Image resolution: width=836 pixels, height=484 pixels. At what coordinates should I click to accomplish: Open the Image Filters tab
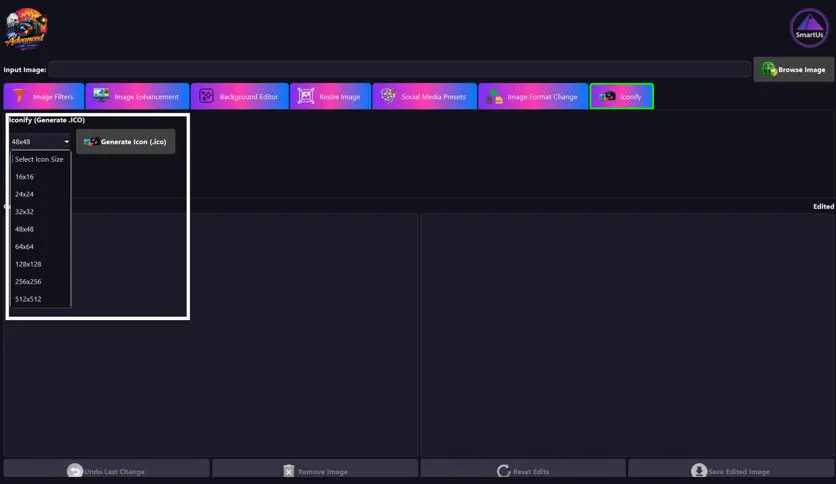coord(44,96)
